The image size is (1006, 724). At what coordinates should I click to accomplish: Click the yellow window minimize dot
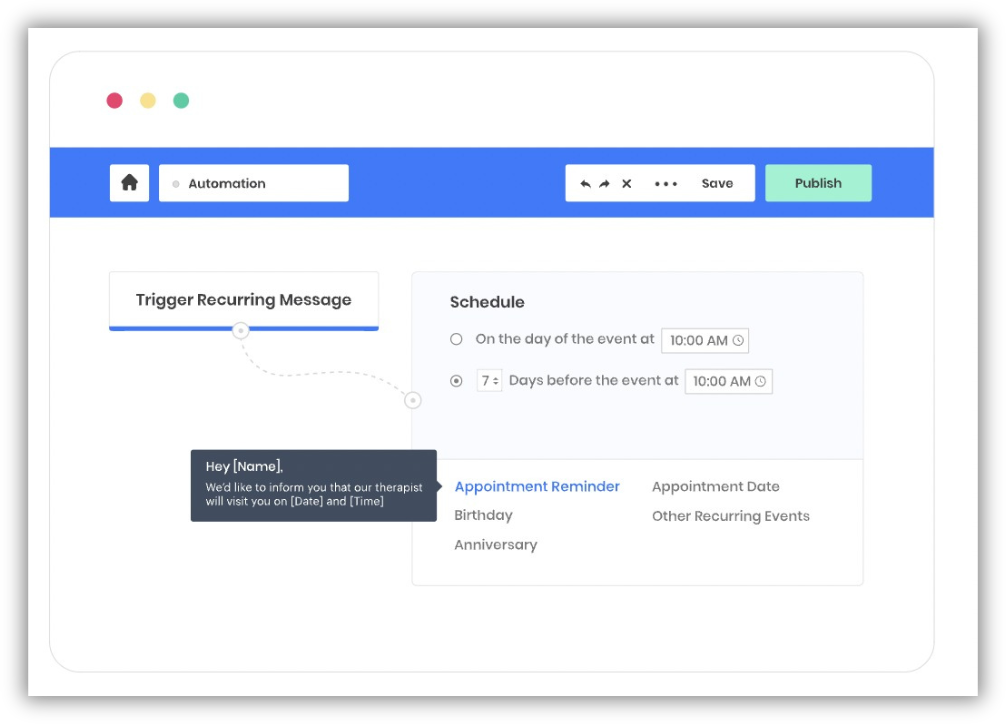[148, 100]
